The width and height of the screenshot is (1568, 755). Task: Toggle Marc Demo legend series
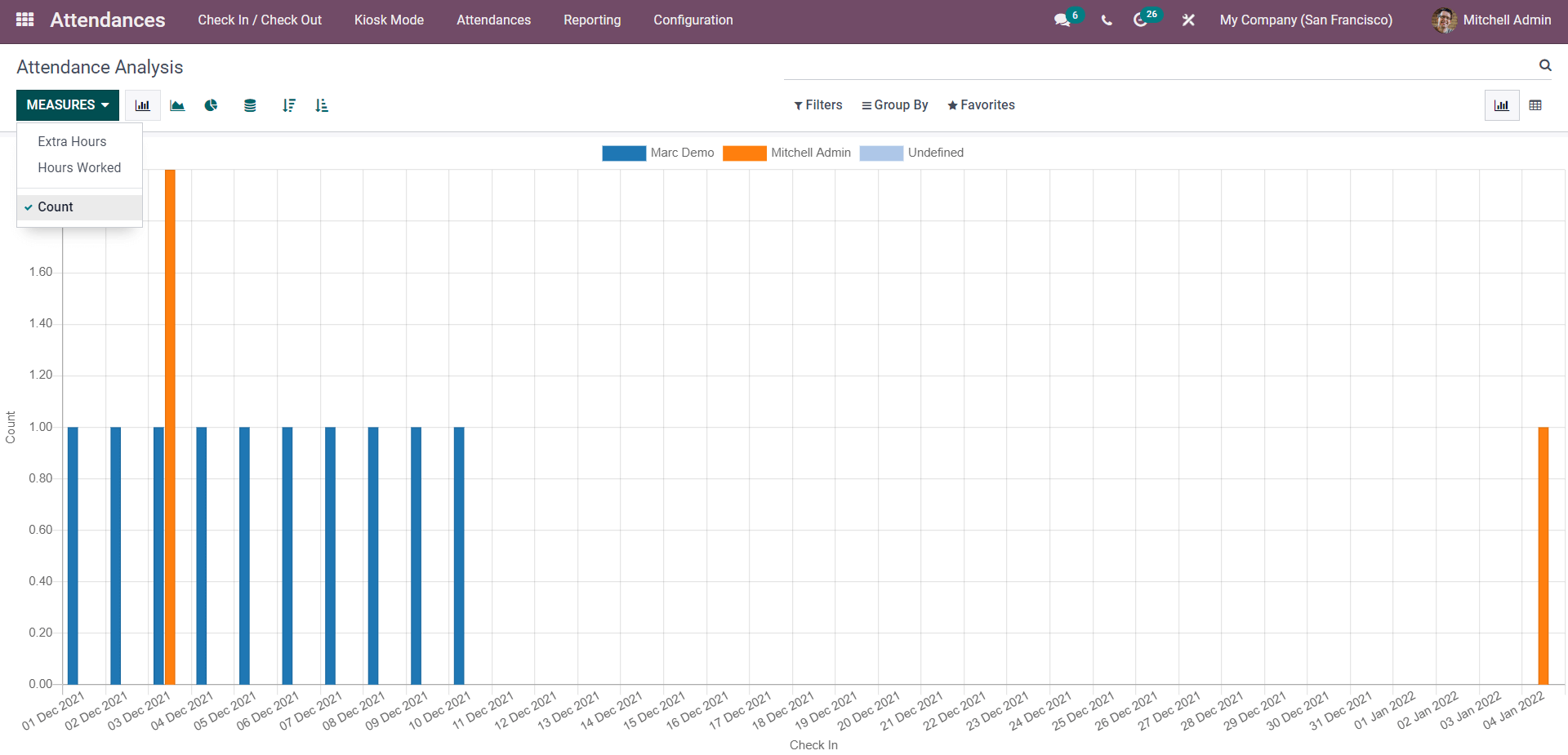point(681,153)
